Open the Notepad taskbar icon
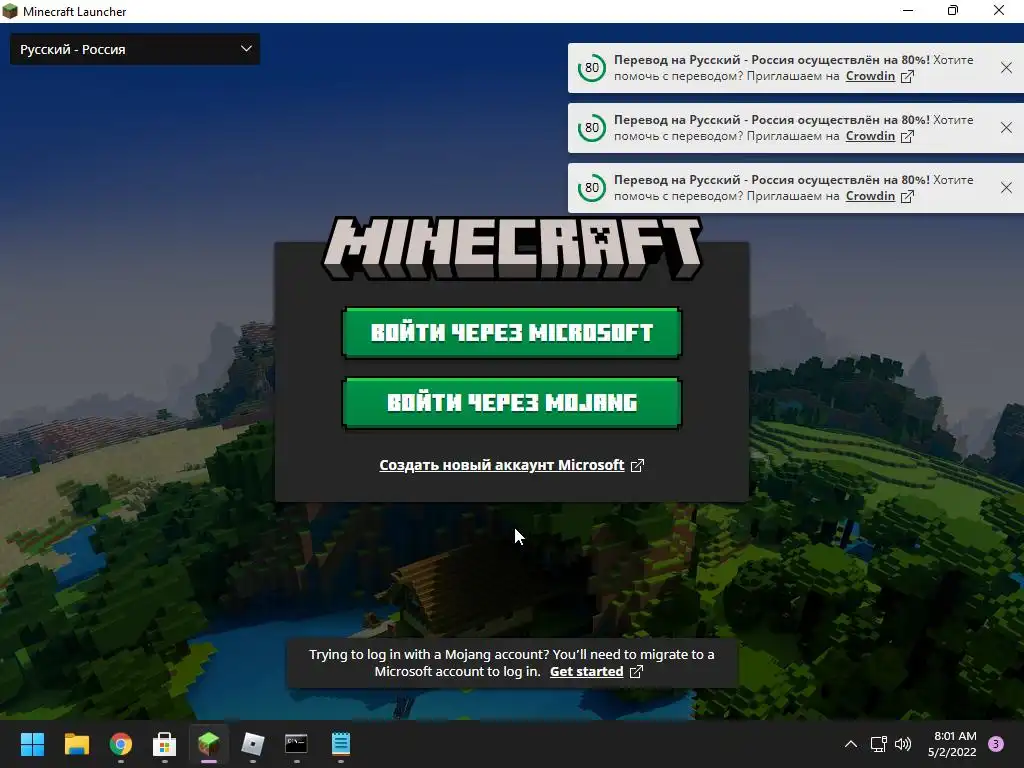This screenshot has width=1024, height=768. pyautogui.click(x=341, y=744)
